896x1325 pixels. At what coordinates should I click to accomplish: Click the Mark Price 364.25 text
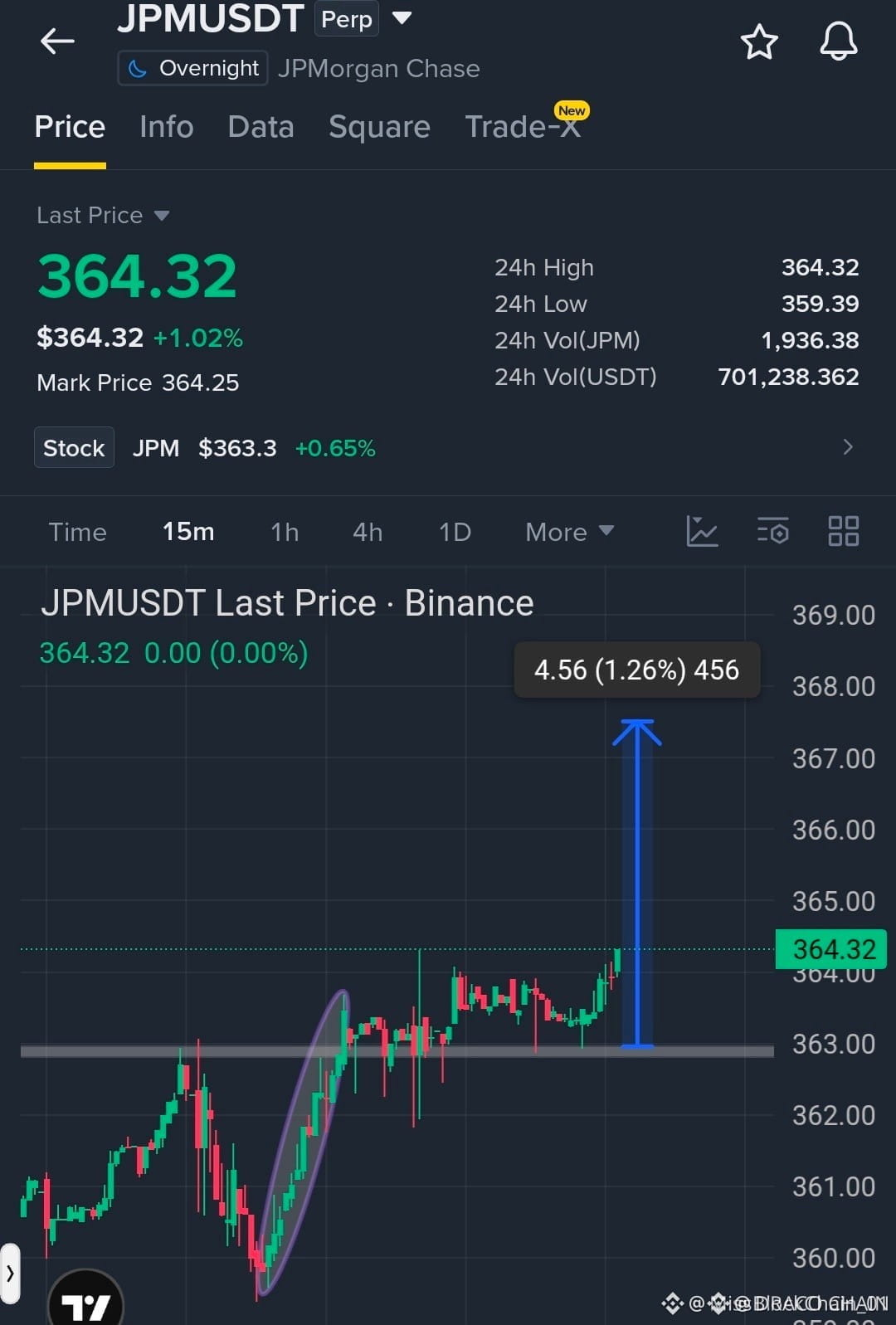[138, 382]
